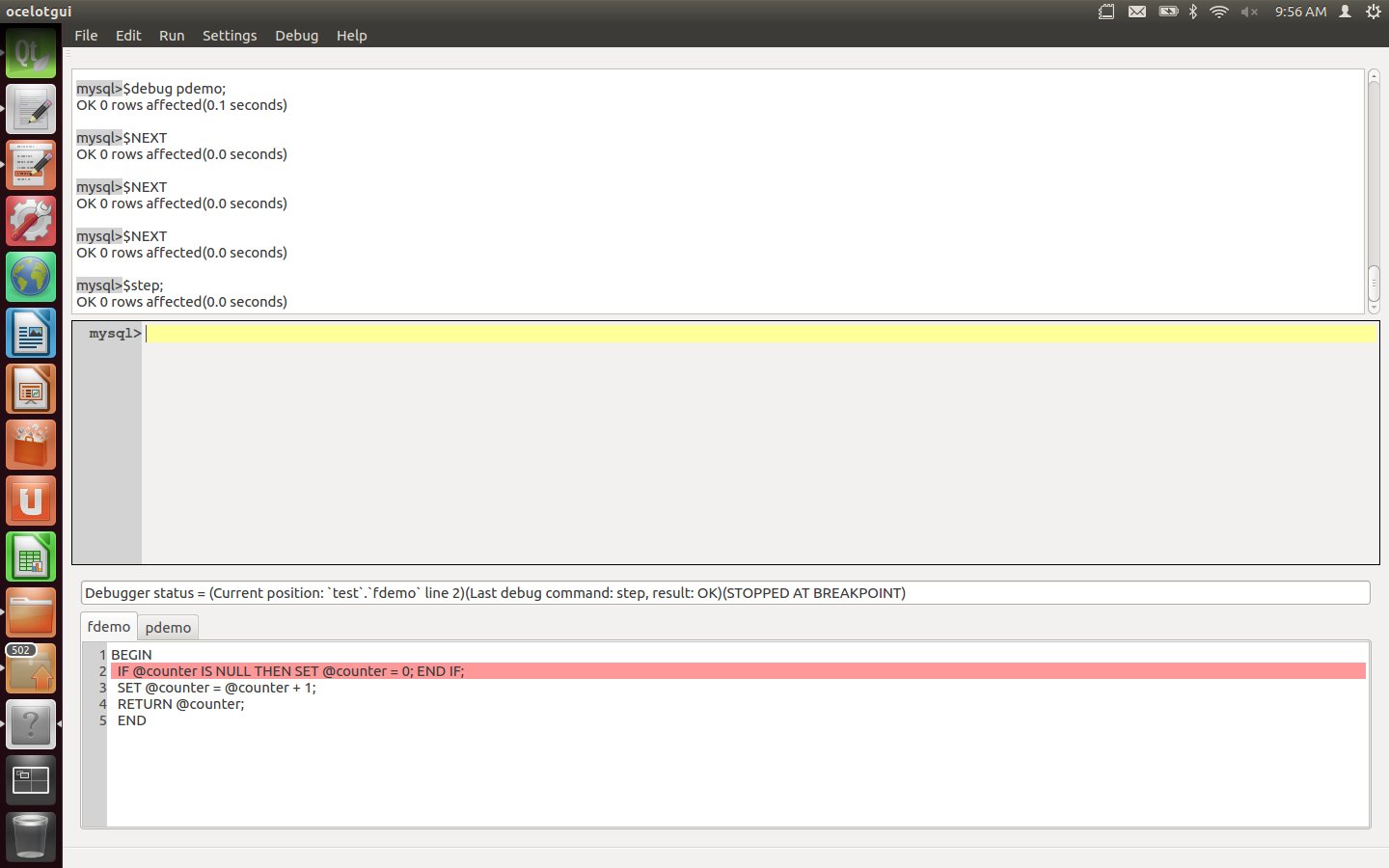Open Software Updater with 502 badge

[x=31, y=668]
